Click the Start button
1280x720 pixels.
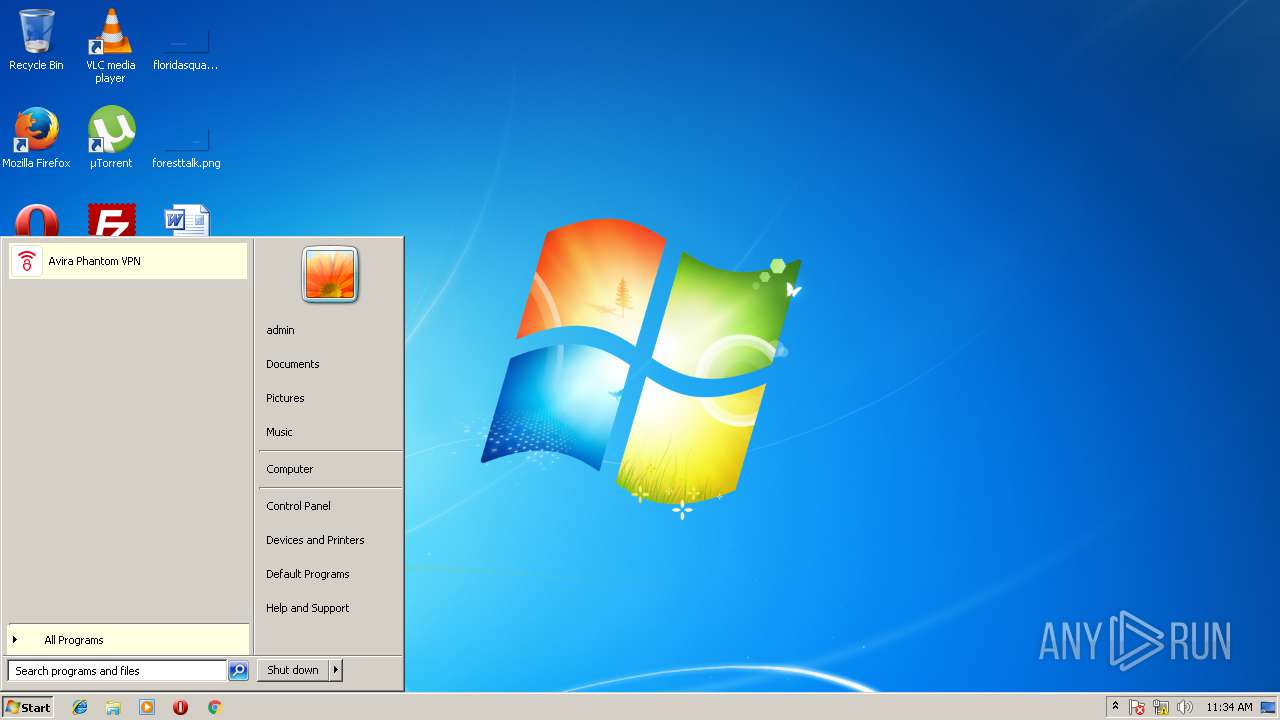(x=28, y=707)
